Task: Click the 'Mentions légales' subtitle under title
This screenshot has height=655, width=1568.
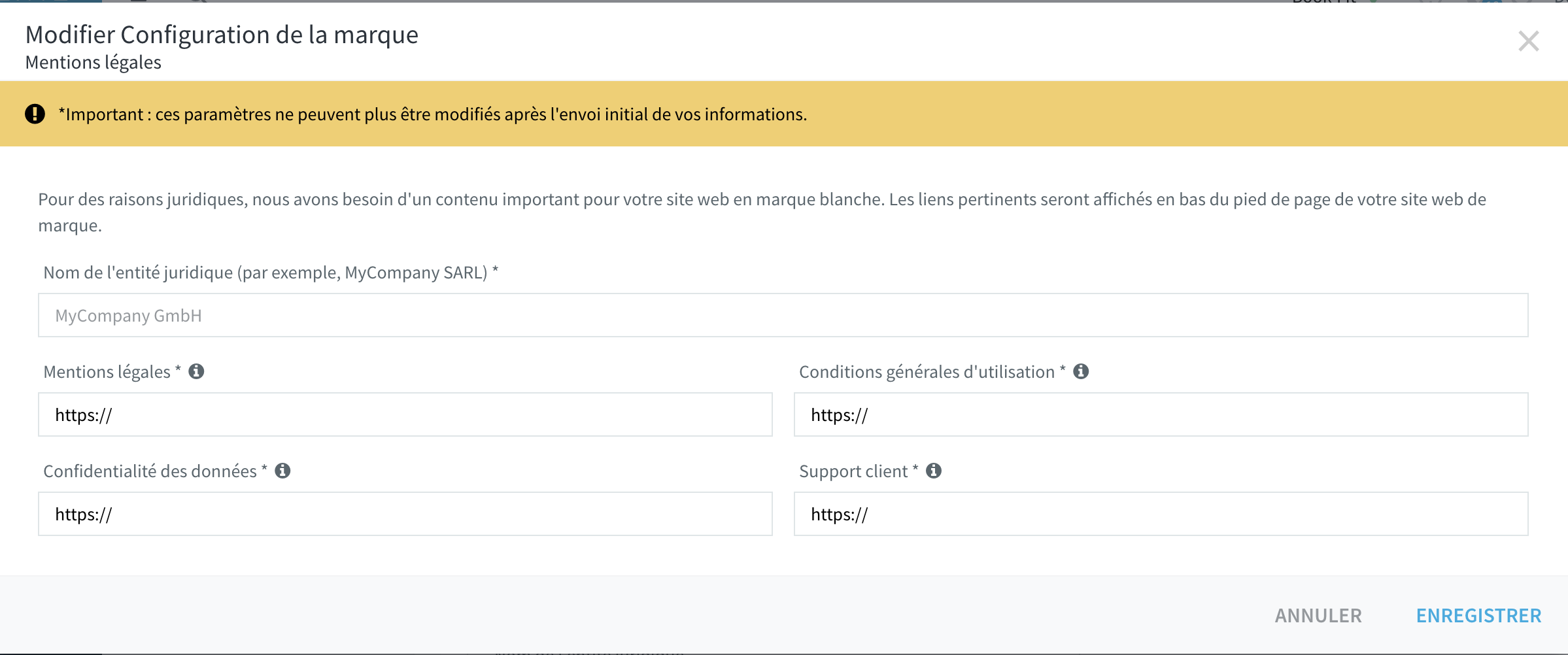Action: 93,63
